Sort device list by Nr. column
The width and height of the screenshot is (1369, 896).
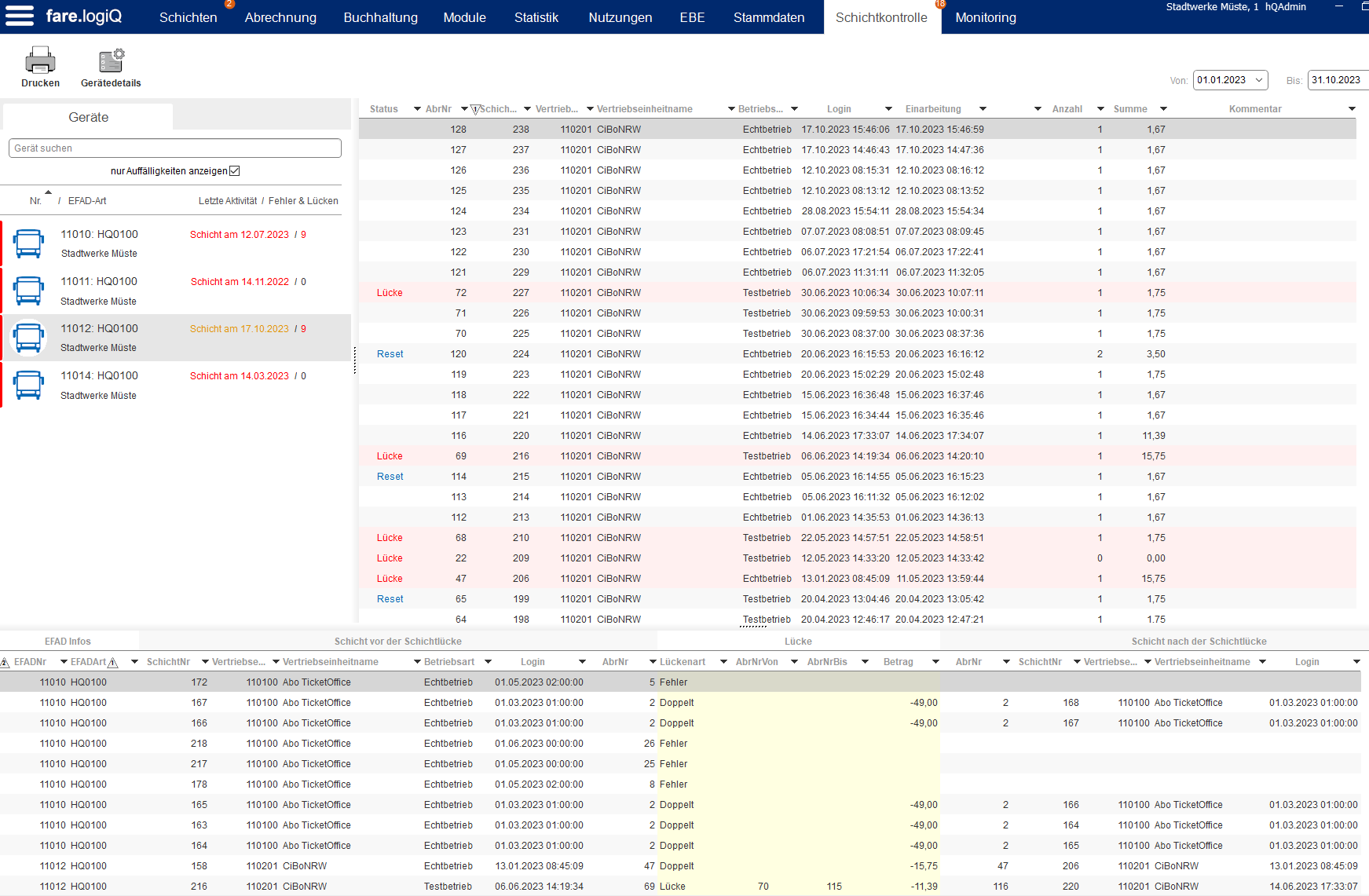pos(36,201)
